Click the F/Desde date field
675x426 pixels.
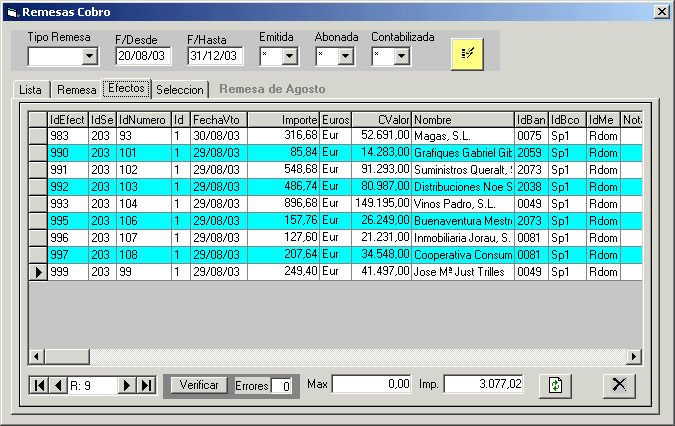click(143, 56)
